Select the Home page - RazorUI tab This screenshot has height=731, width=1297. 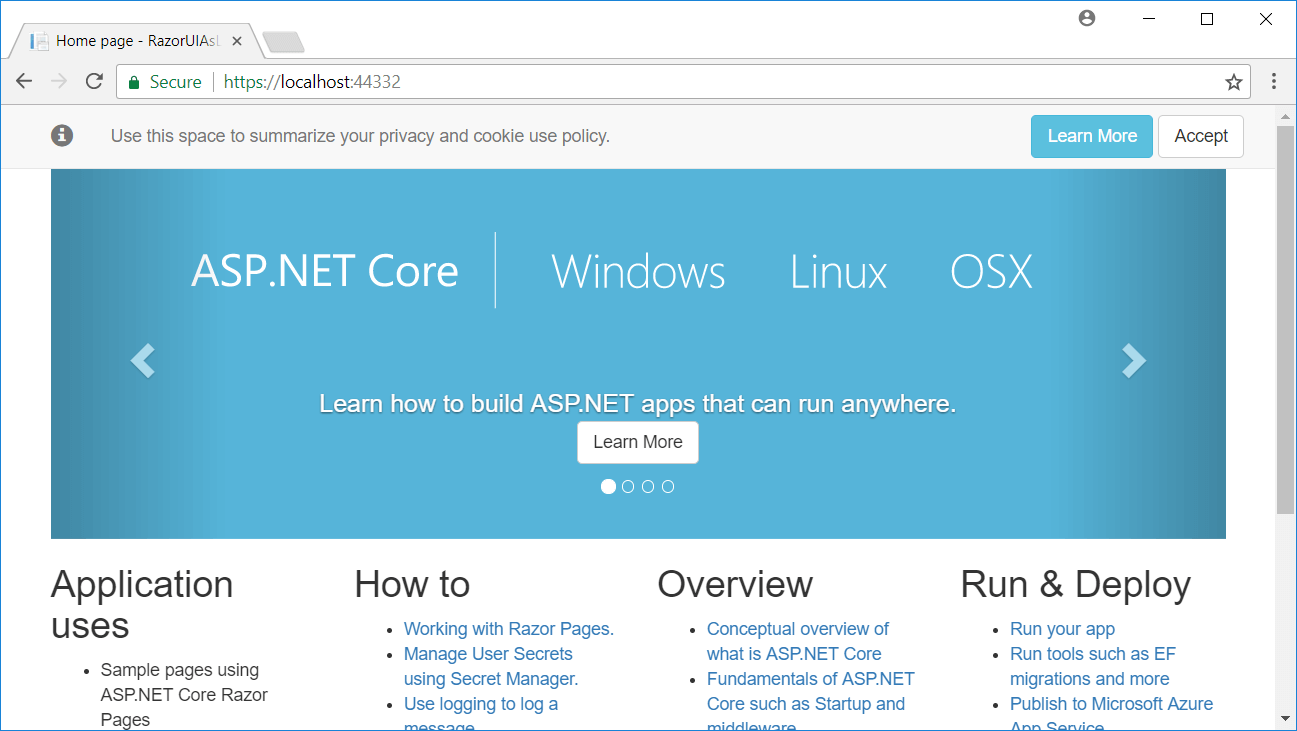137,41
